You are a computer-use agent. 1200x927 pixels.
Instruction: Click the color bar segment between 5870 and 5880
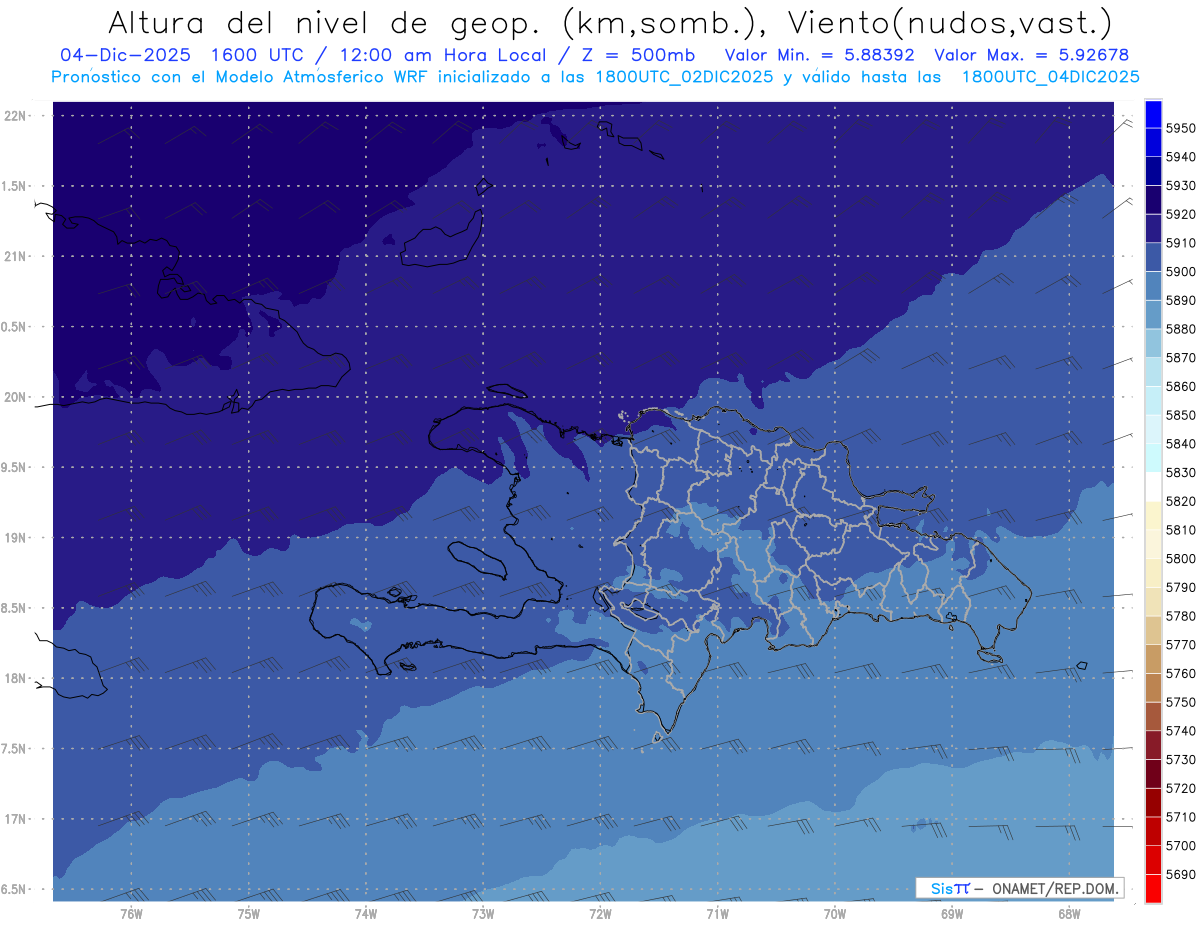pyautogui.click(x=1153, y=343)
